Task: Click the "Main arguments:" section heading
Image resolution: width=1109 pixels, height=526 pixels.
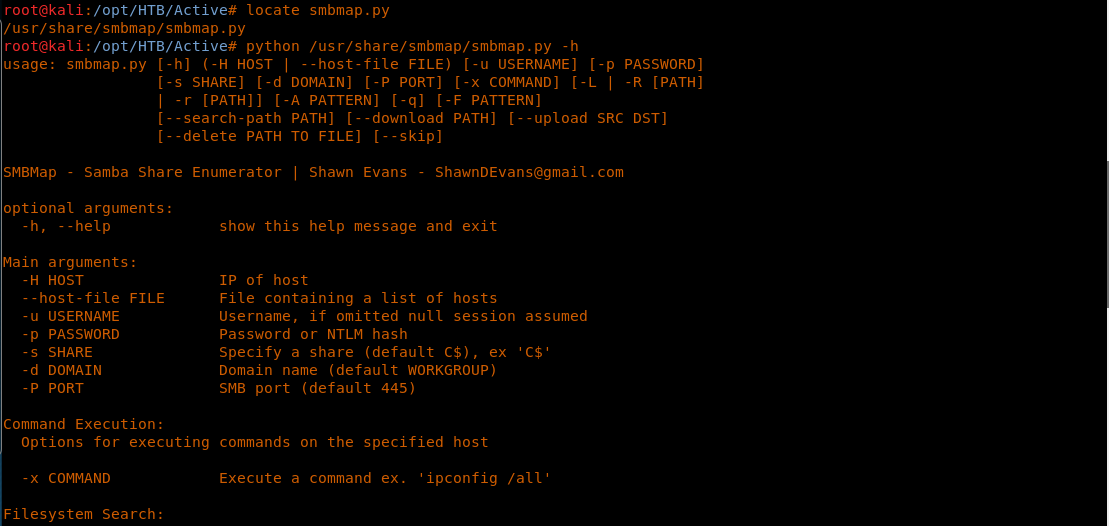Action: [x=70, y=262]
